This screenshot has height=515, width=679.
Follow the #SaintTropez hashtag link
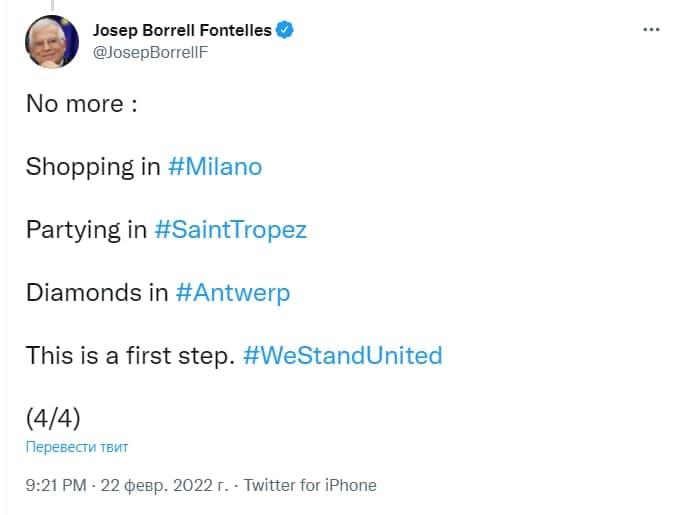tap(230, 229)
